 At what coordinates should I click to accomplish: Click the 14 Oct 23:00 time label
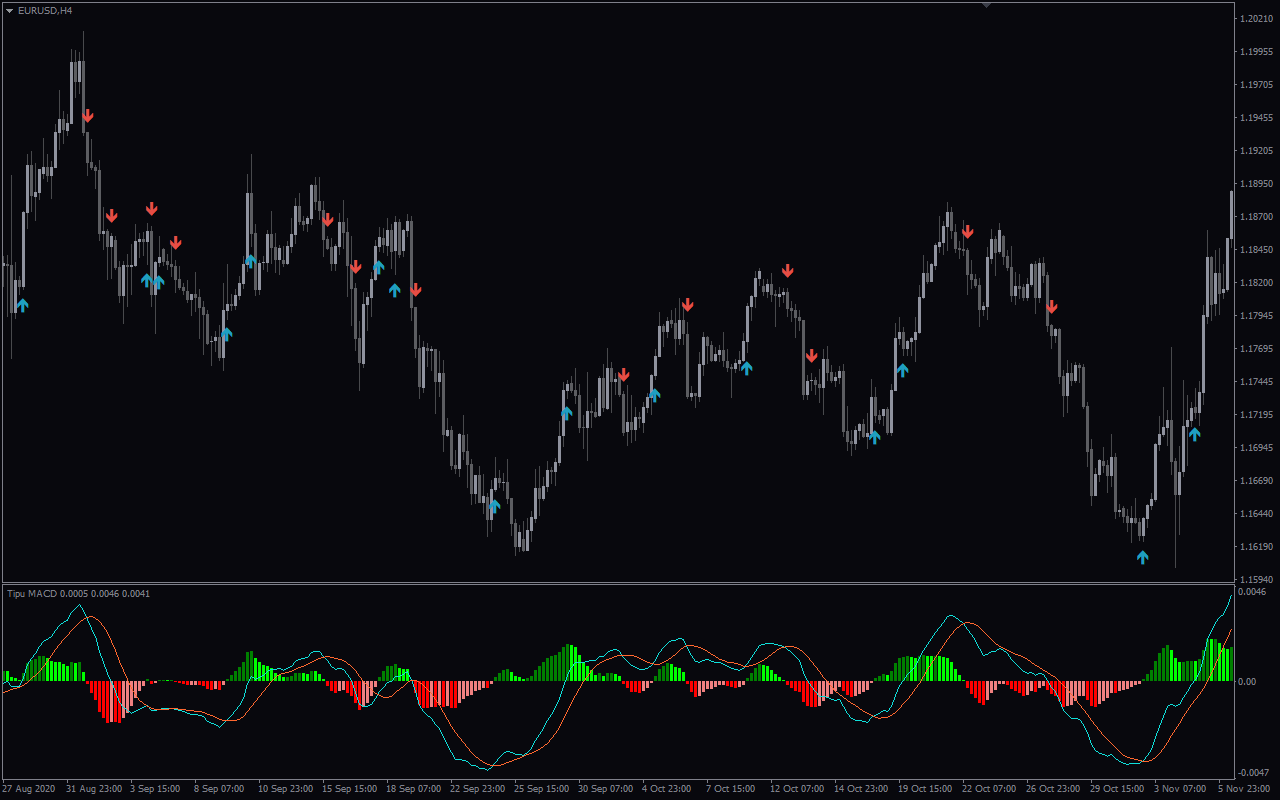pos(862,789)
